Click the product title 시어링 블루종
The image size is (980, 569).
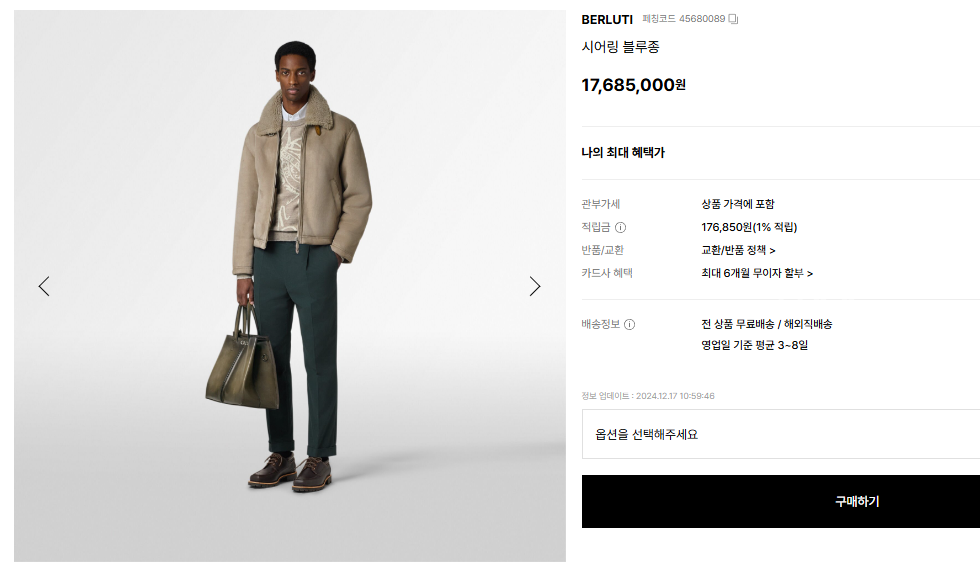pos(620,47)
